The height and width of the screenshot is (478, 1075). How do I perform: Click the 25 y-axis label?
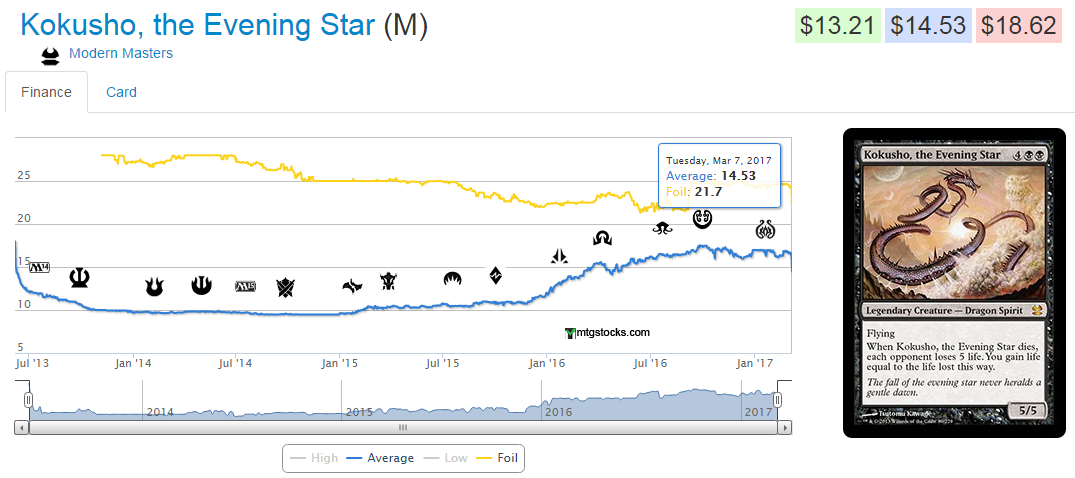click(x=24, y=176)
